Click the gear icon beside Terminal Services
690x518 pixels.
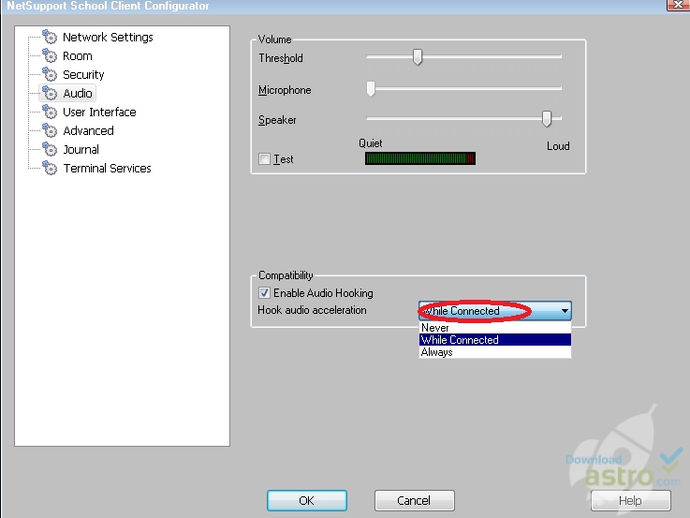tap(49, 168)
